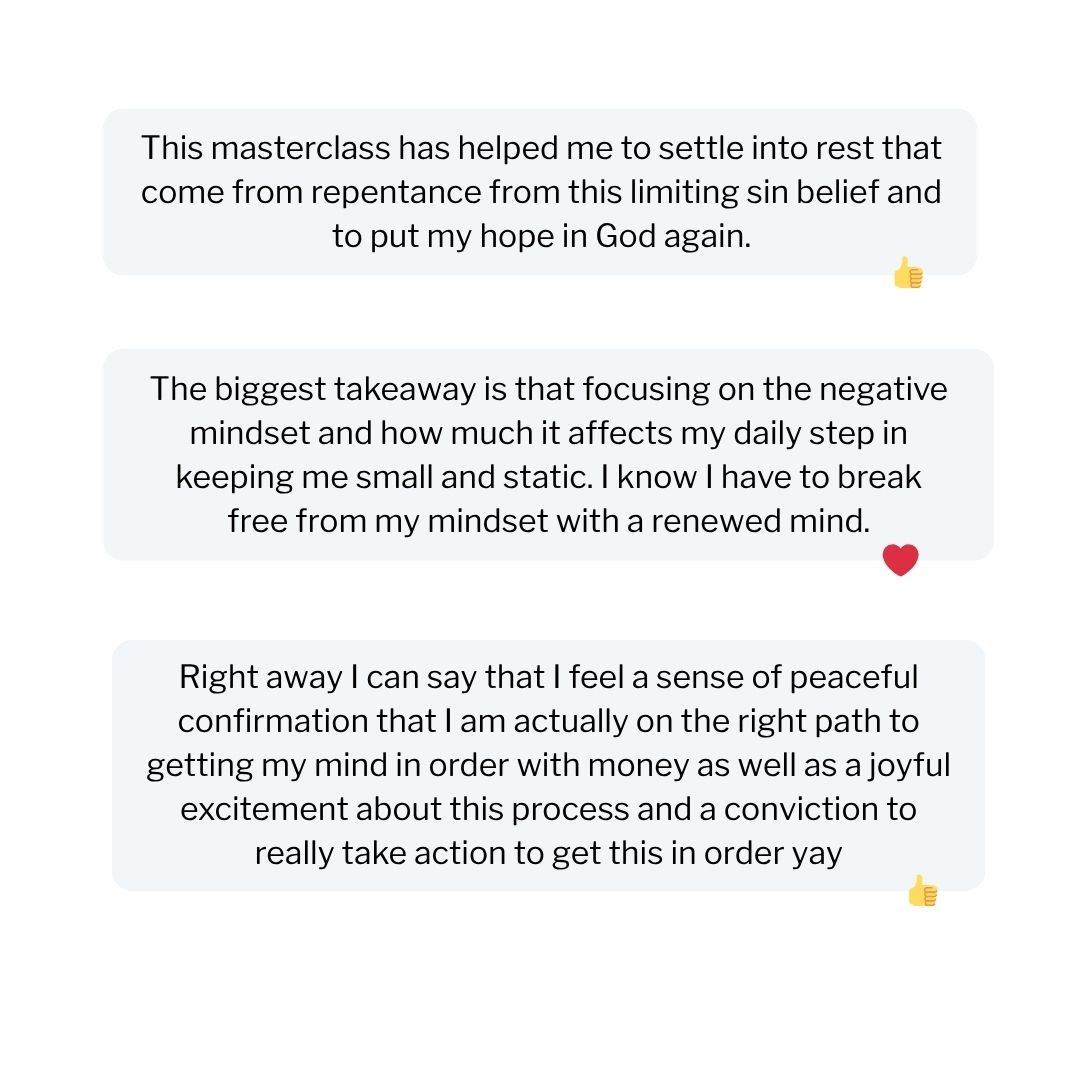Select the 'The biggest takeaway' message bubble

(x=548, y=455)
